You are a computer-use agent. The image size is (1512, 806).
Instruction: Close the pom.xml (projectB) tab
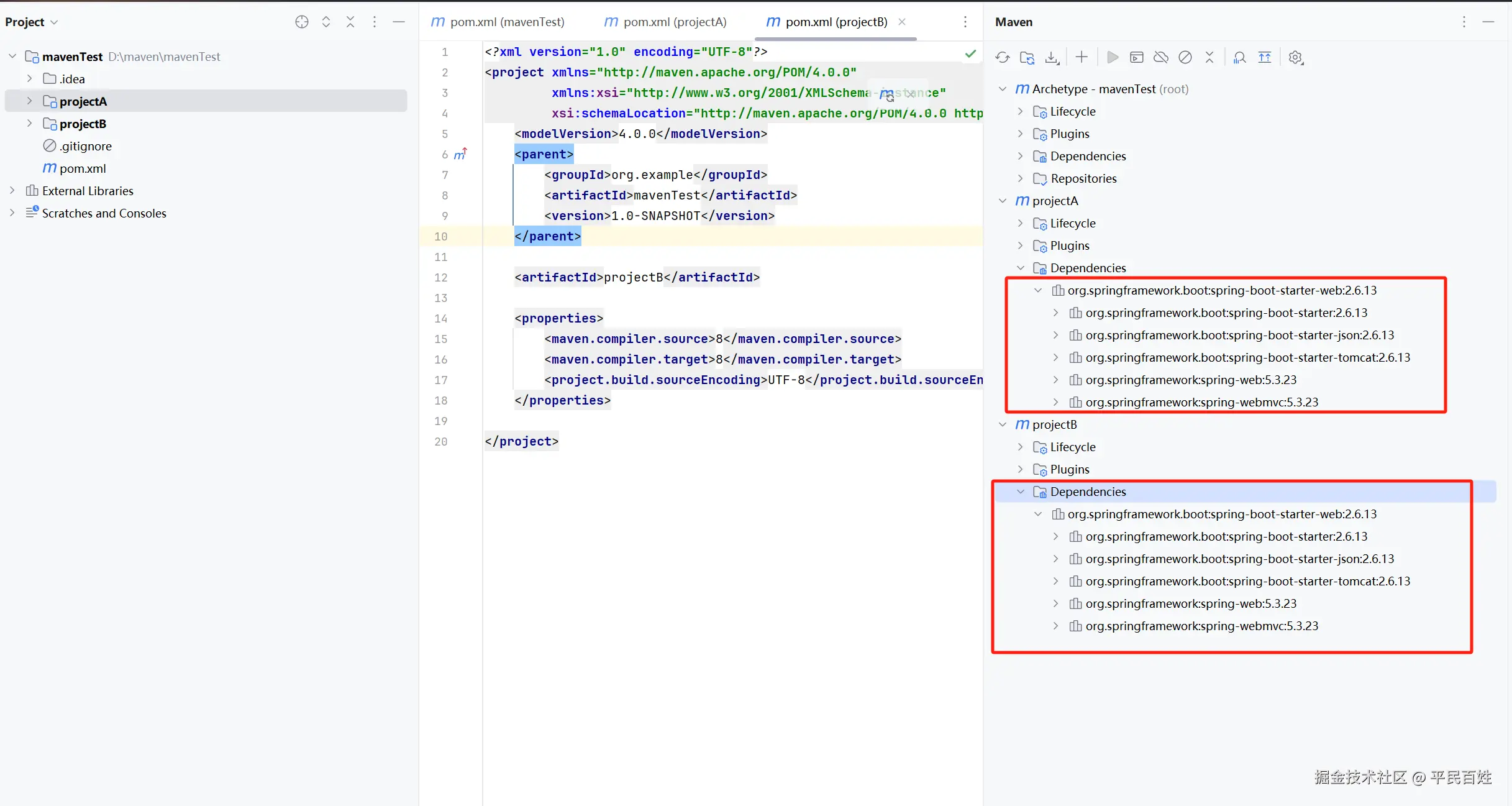pyautogui.click(x=902, y=22)
